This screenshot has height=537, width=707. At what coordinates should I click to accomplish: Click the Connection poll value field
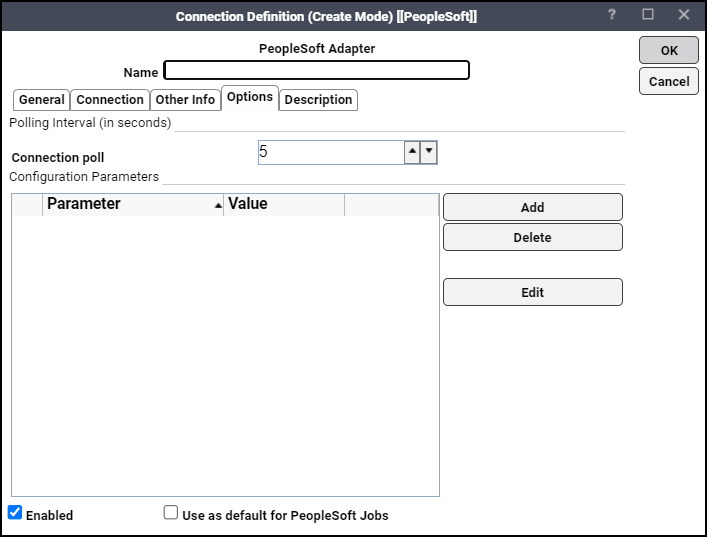[331, 152]
